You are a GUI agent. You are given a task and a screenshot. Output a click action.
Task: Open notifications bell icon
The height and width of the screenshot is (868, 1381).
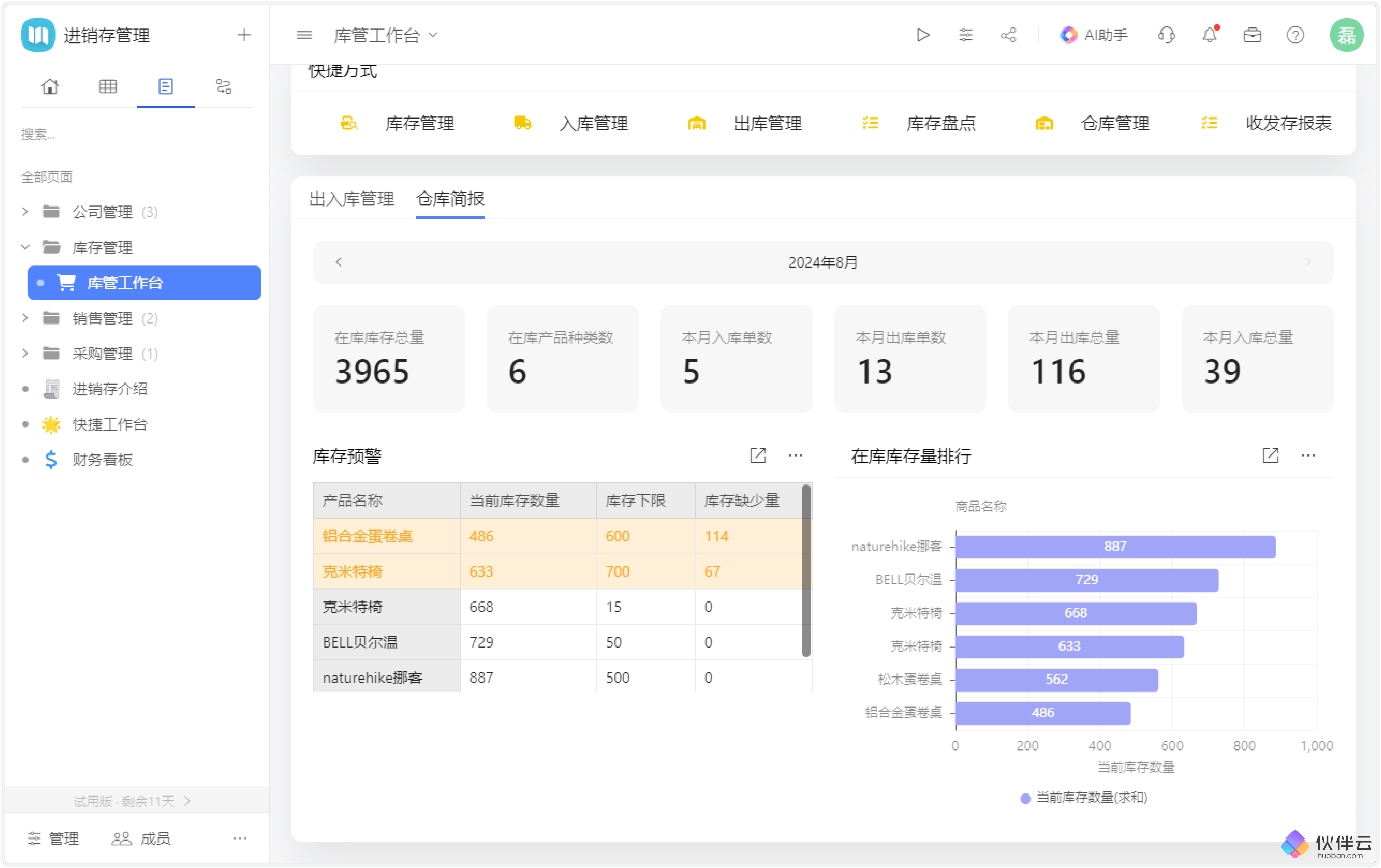[x=1209, y=35]
